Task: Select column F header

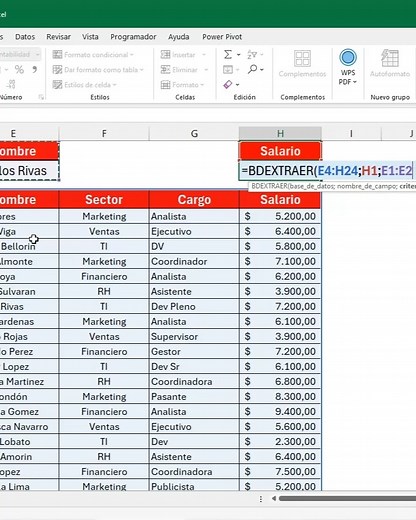Action: [x=104, y=134]
